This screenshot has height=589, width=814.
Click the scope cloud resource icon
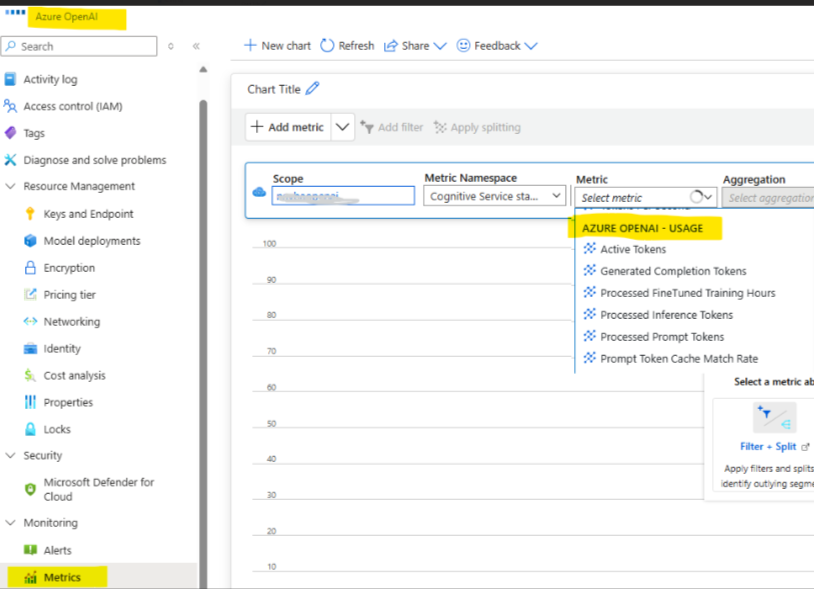click(259, 192)
